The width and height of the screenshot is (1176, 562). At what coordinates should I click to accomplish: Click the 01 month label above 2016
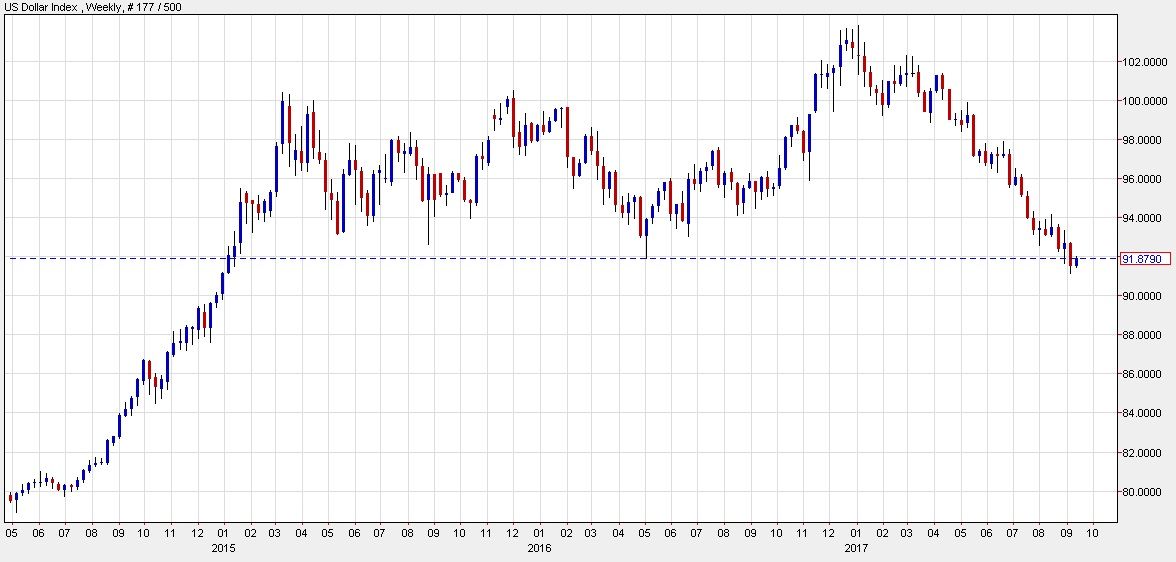539,534
